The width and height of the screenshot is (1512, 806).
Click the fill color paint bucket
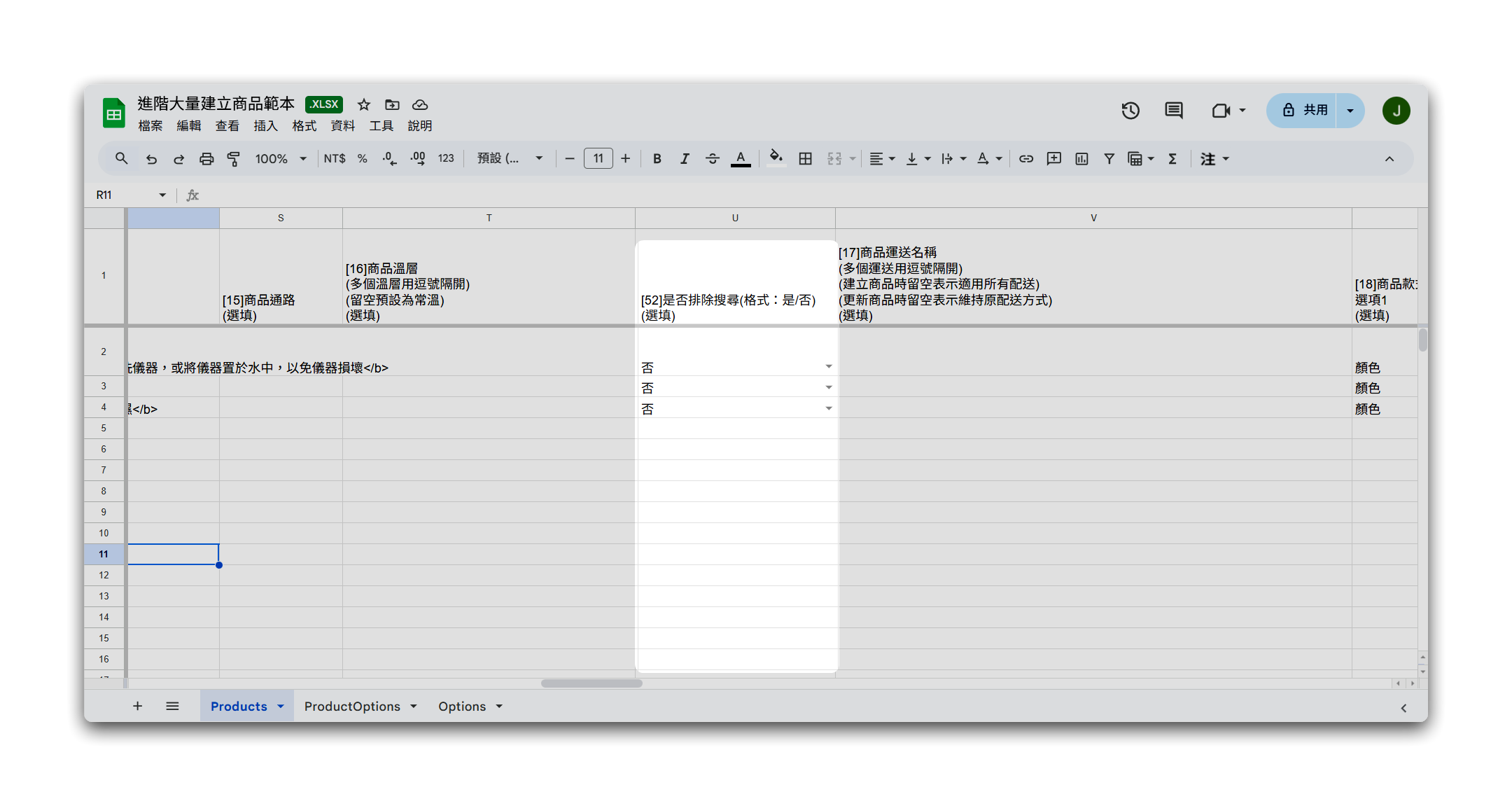pyautogui.click(x=776, y=158)
